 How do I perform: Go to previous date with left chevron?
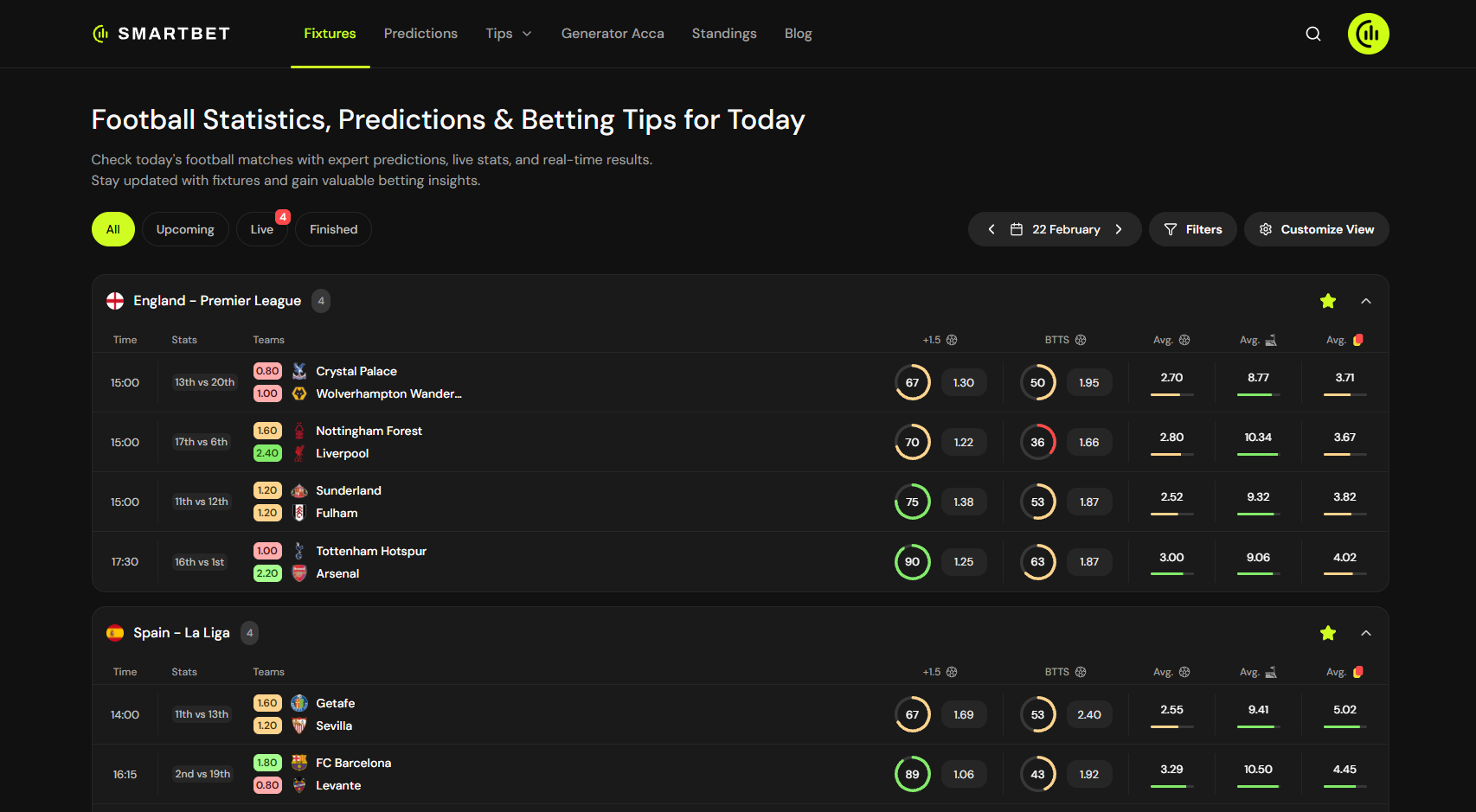(x=991, y=229)
